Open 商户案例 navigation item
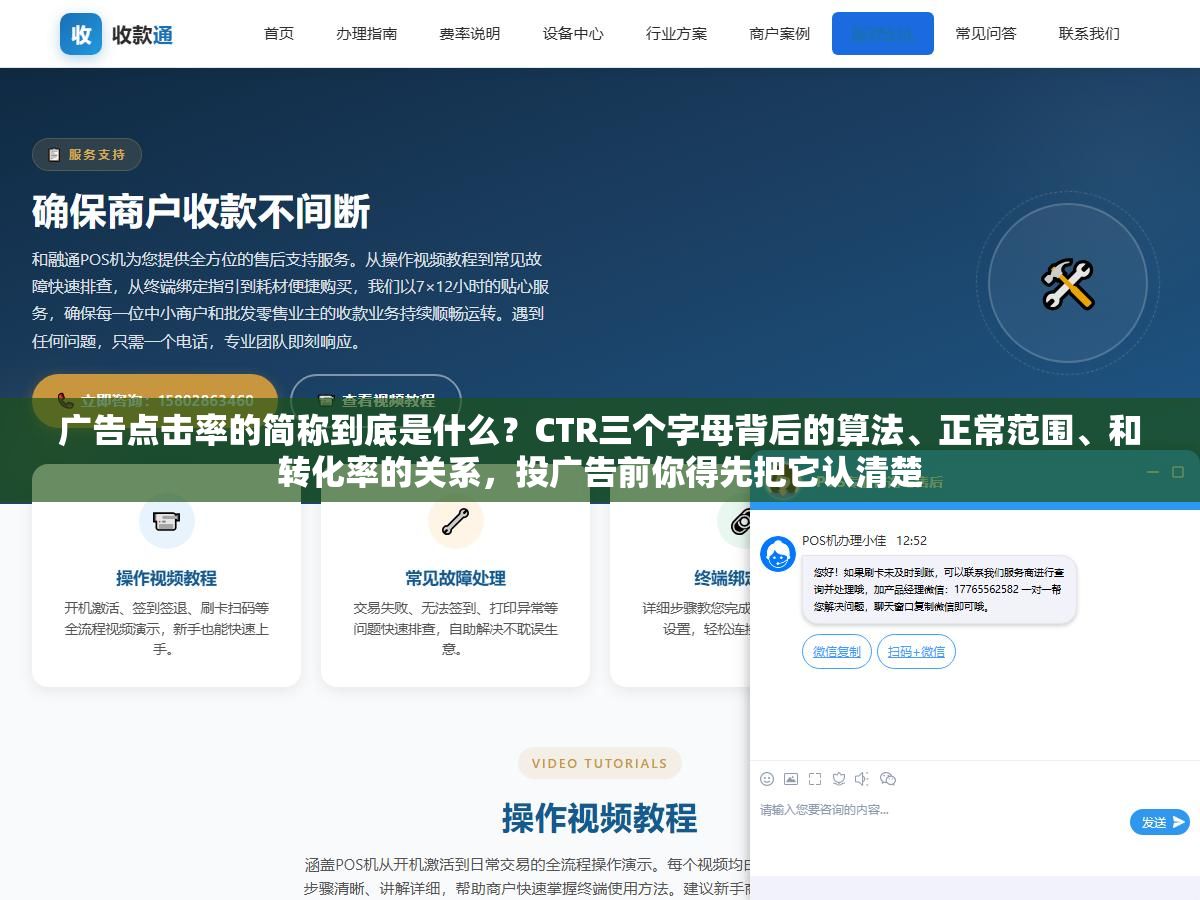Screen dimensions: 1200x900 pos(780,33)
